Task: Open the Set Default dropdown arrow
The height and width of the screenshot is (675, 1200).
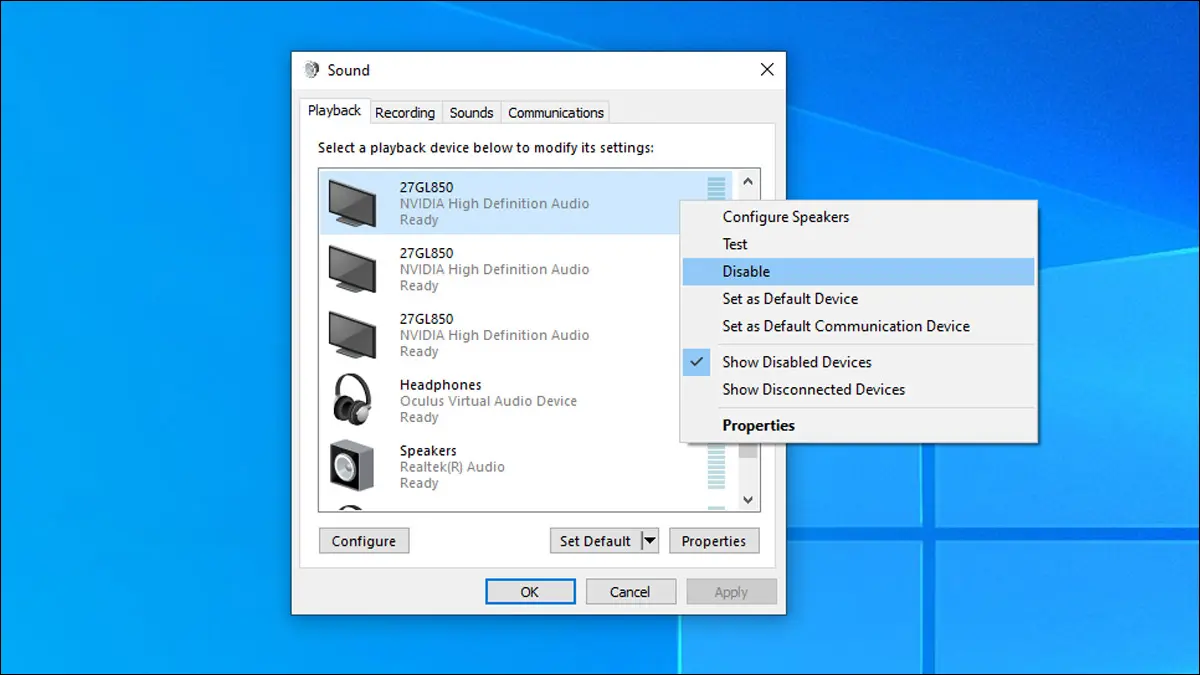Action: (650, 541)
